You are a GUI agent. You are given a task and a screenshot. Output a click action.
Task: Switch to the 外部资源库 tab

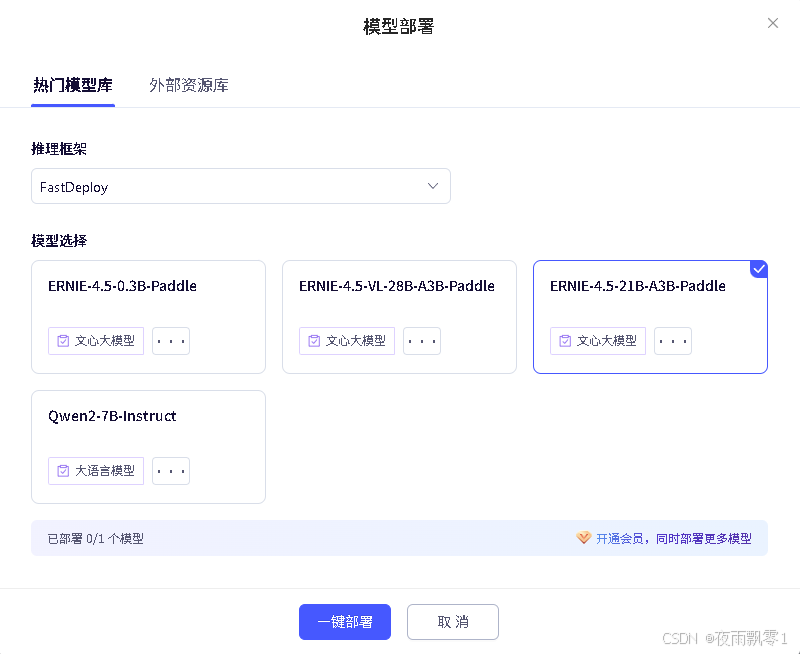point(189,85)
